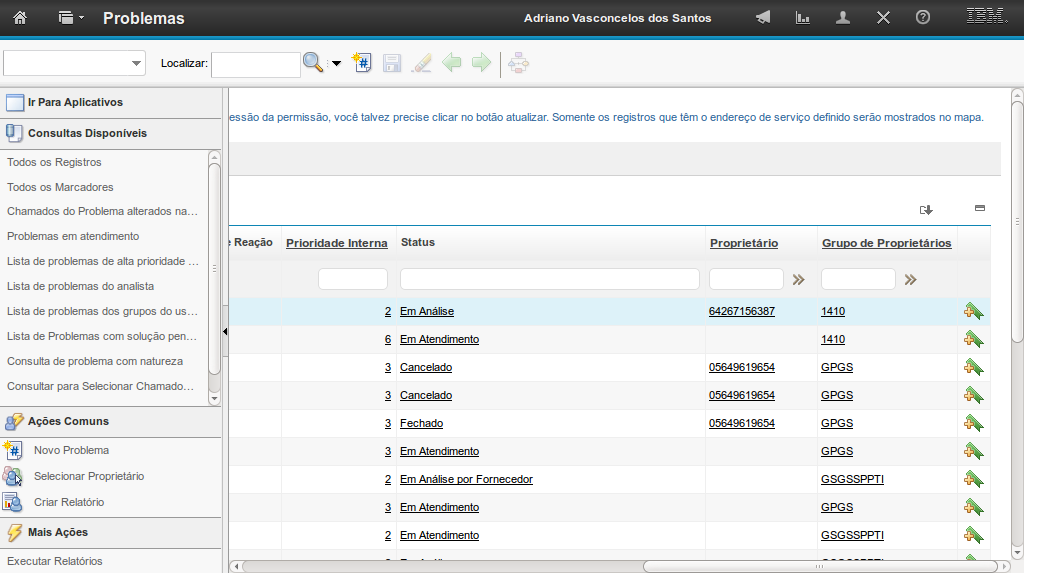
Task: Click 'Criar Relatório' action link
Action: [69, 503]
